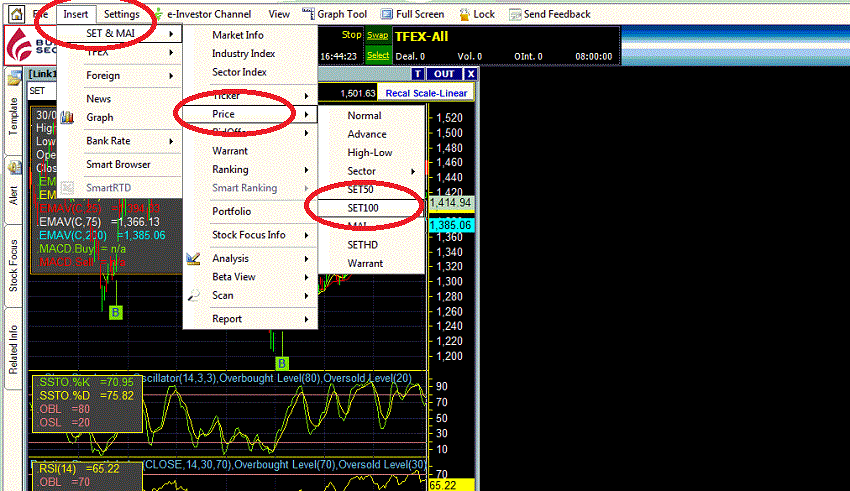The height and width of the screenshot is (491, 850).
Task: Select Industry Index menu item
Action: [x=250, y=53]
